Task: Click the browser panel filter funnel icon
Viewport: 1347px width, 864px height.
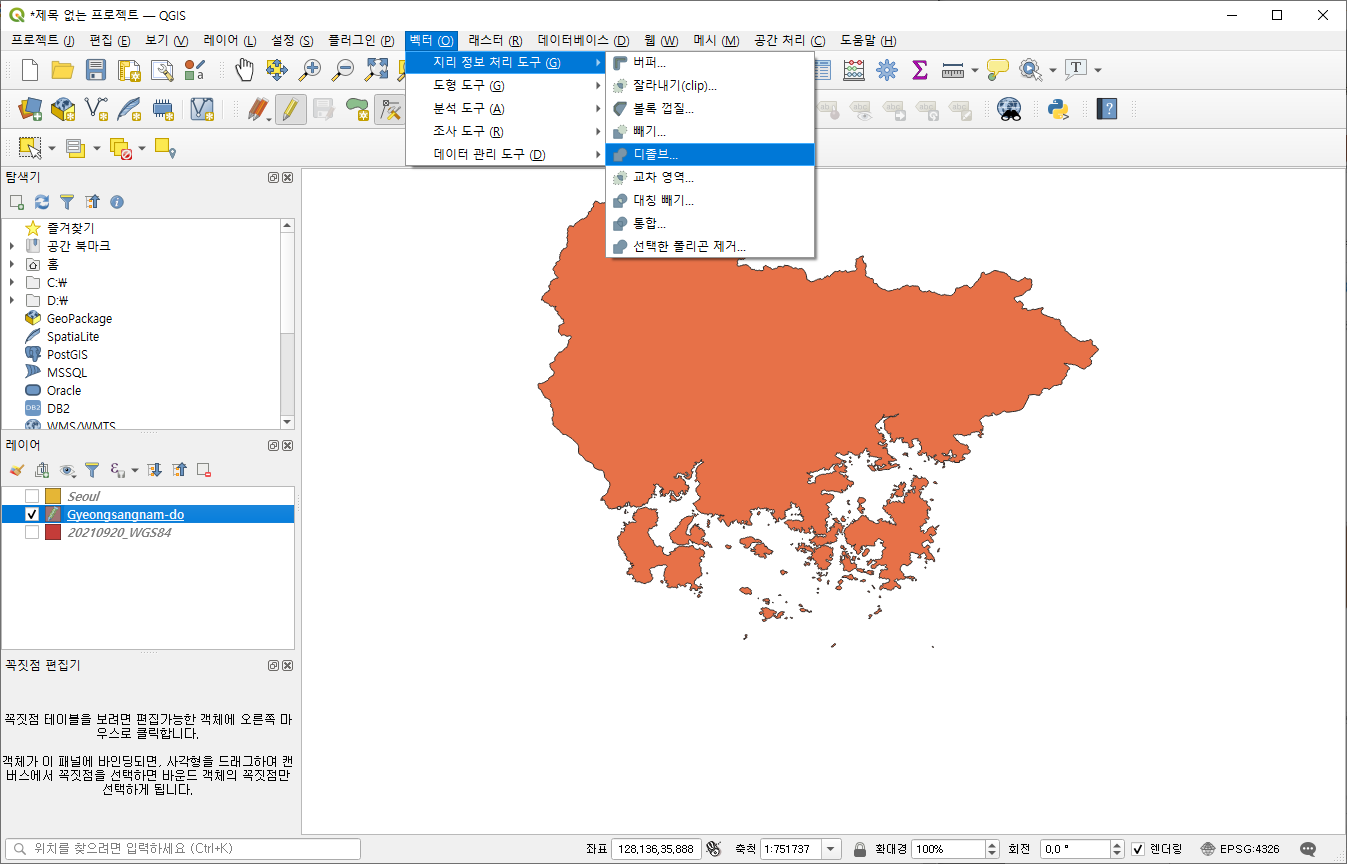Action: 66,201
